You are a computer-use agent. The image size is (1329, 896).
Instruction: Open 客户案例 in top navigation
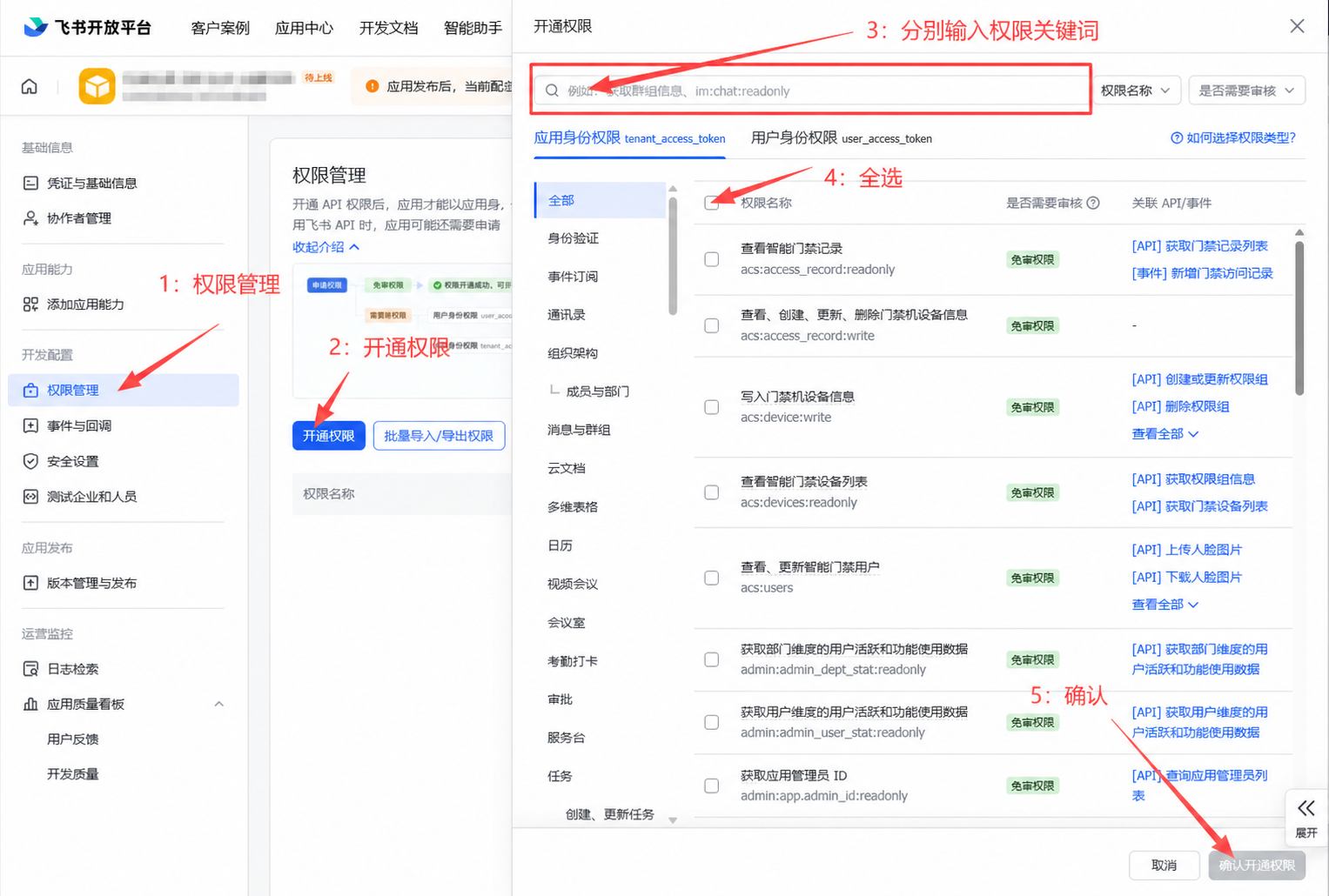(220, 28)
